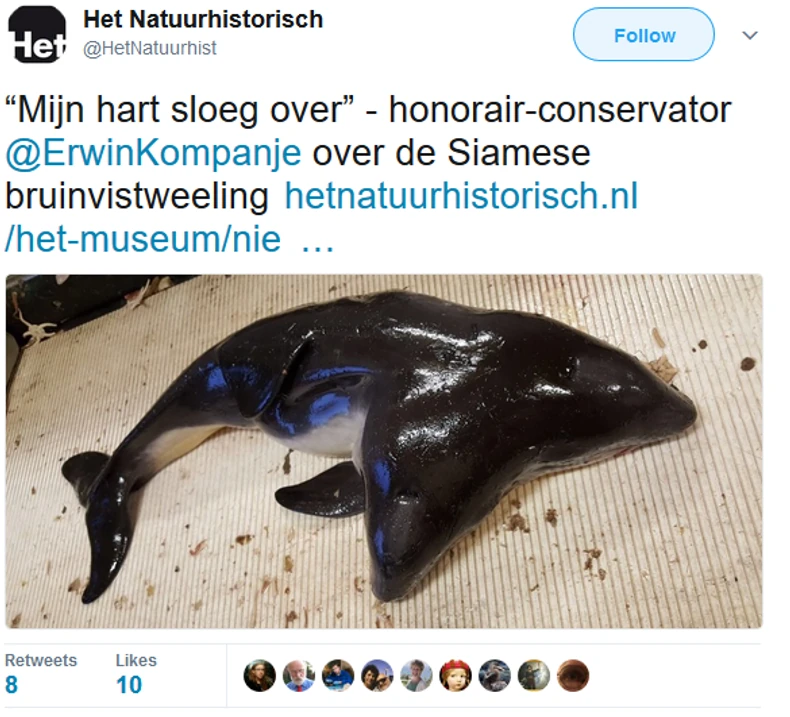Open the tweet options chevron menu
This screenshot has height=717, width=790.
750,35
